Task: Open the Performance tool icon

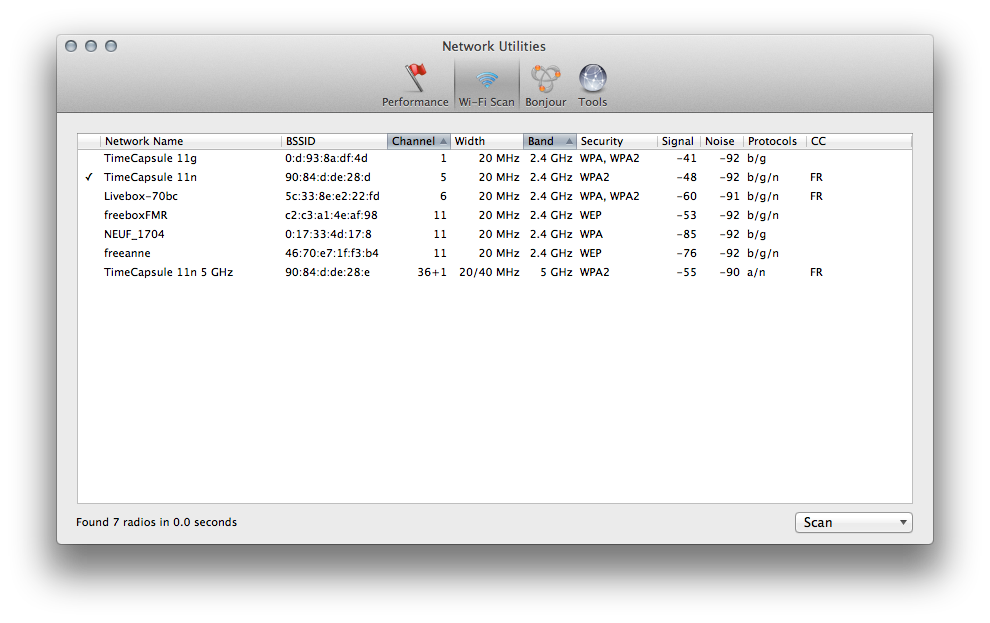Action: click(415, 80)
